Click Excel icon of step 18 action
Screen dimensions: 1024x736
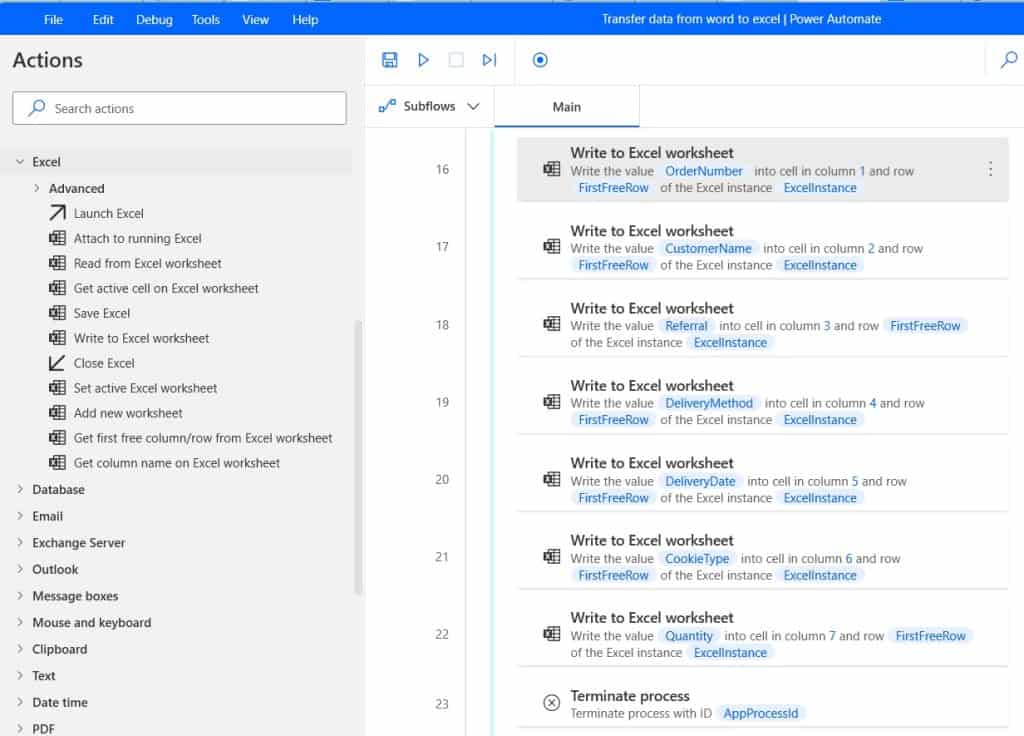552,324
